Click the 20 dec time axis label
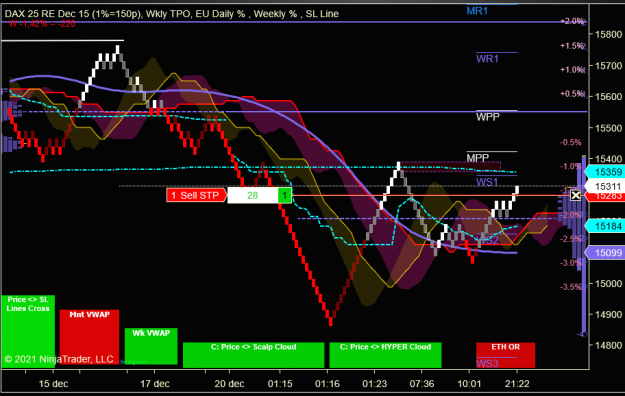625x396 pixels. pyautogui.click(x=229, y=384)
